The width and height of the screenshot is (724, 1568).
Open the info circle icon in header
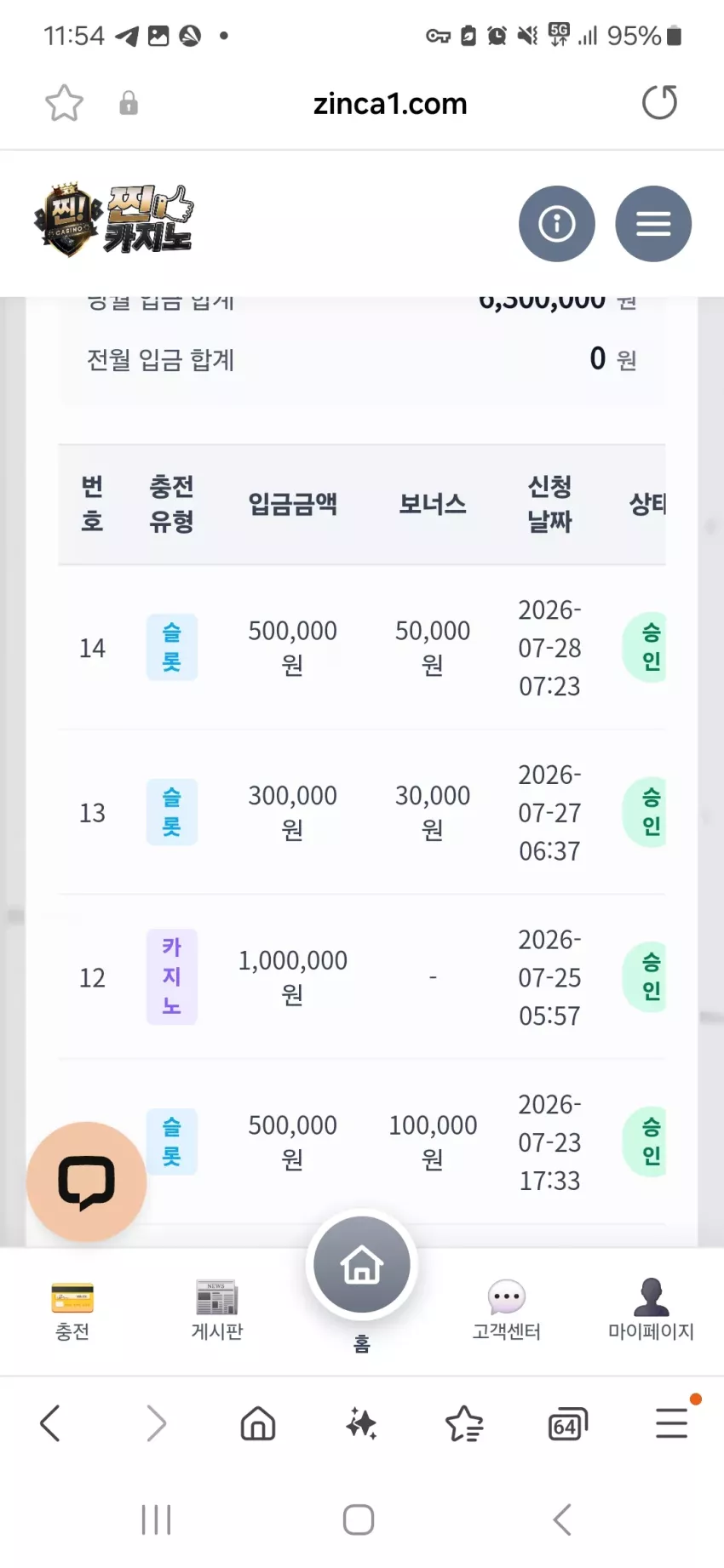coord(556,224)
